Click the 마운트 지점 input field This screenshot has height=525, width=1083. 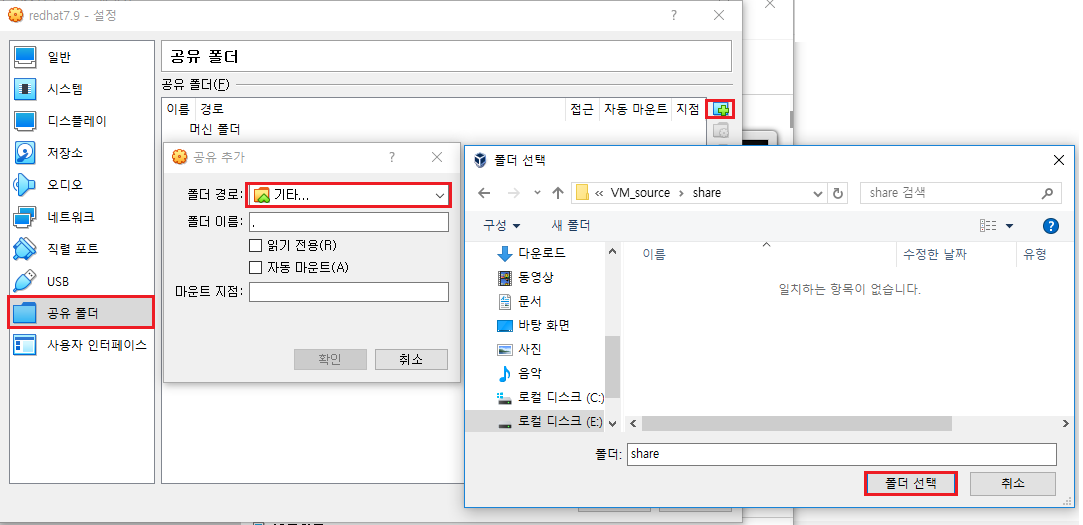(349, 292)
